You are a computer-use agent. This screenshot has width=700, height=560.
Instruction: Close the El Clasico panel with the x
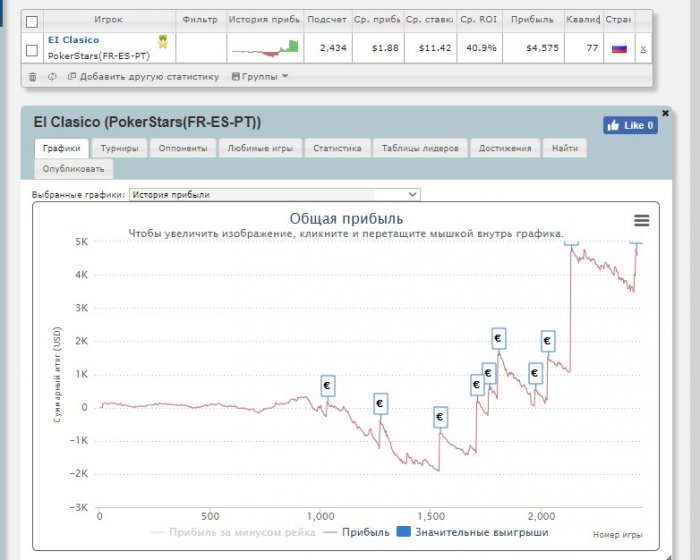665,113
